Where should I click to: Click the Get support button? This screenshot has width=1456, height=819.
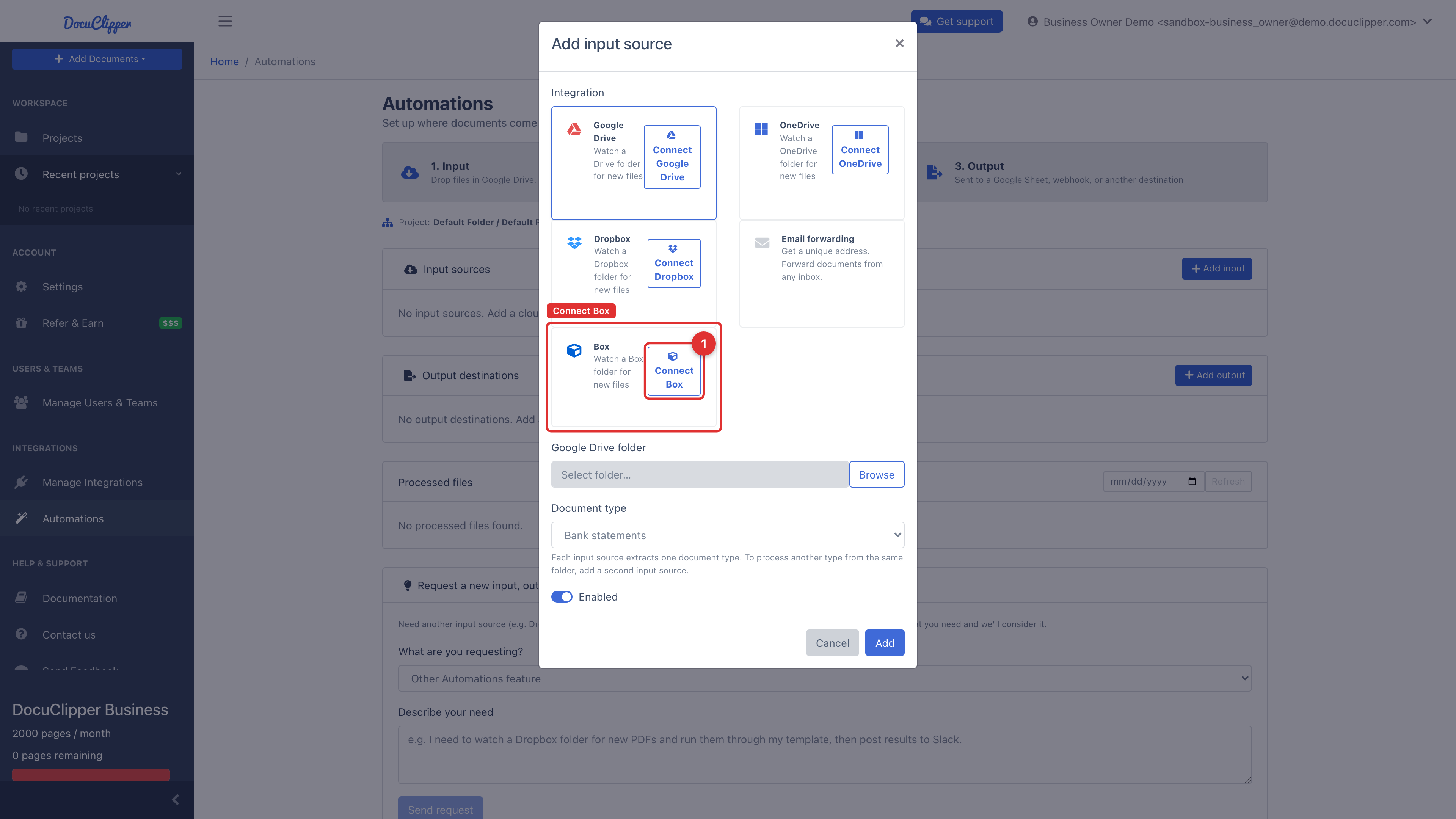(956, 22)
